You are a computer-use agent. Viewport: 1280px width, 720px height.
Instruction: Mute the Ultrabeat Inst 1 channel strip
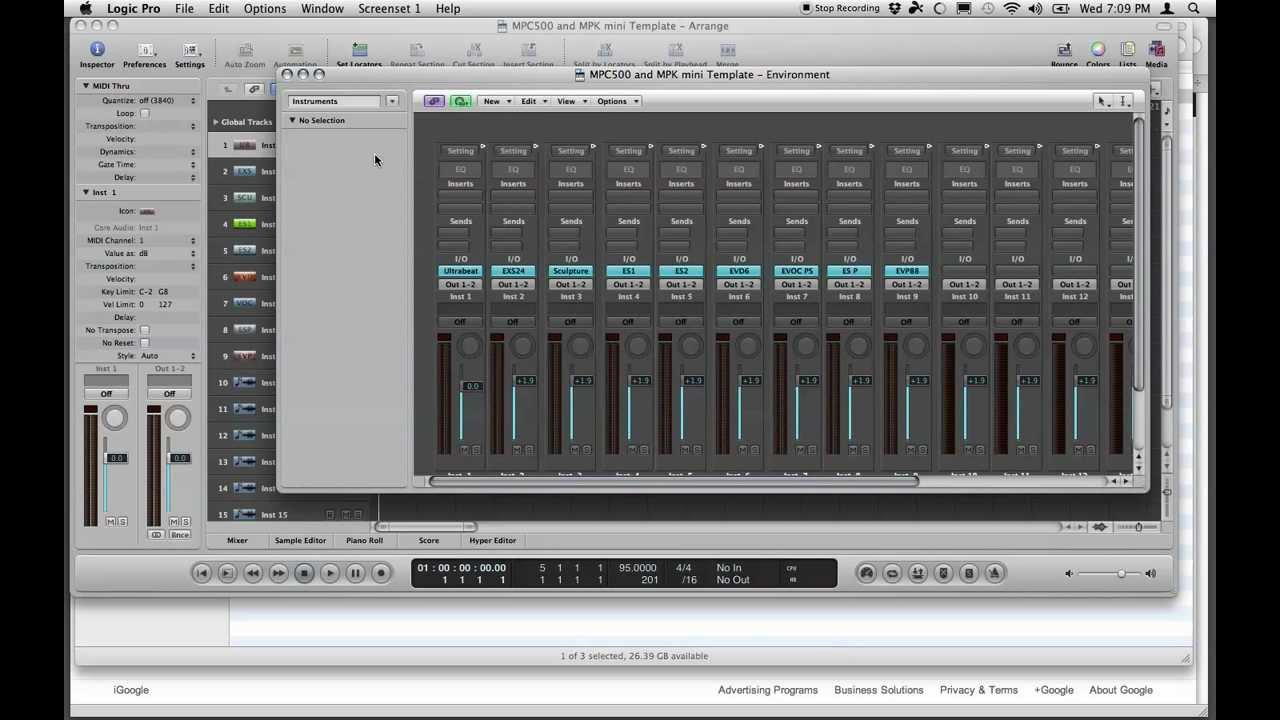(x=464, y=450)
